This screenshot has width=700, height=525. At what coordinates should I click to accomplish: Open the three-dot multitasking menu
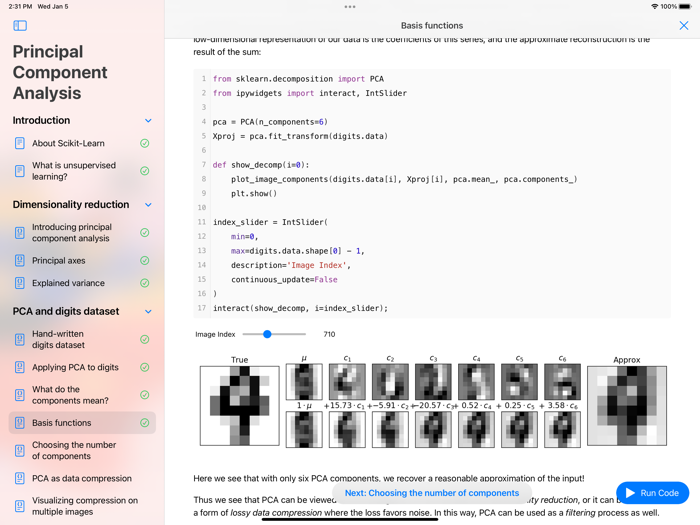click(350, 7)
